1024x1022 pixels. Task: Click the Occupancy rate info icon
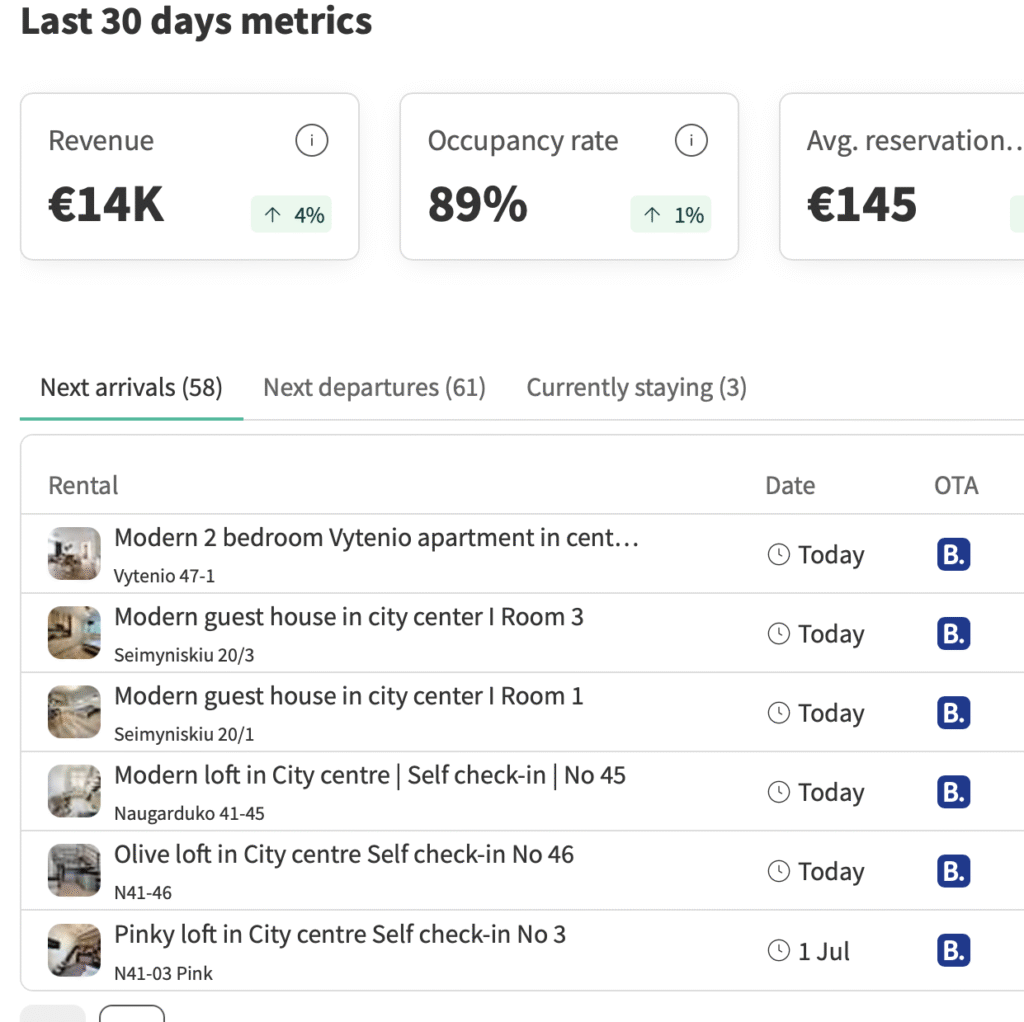691,140
